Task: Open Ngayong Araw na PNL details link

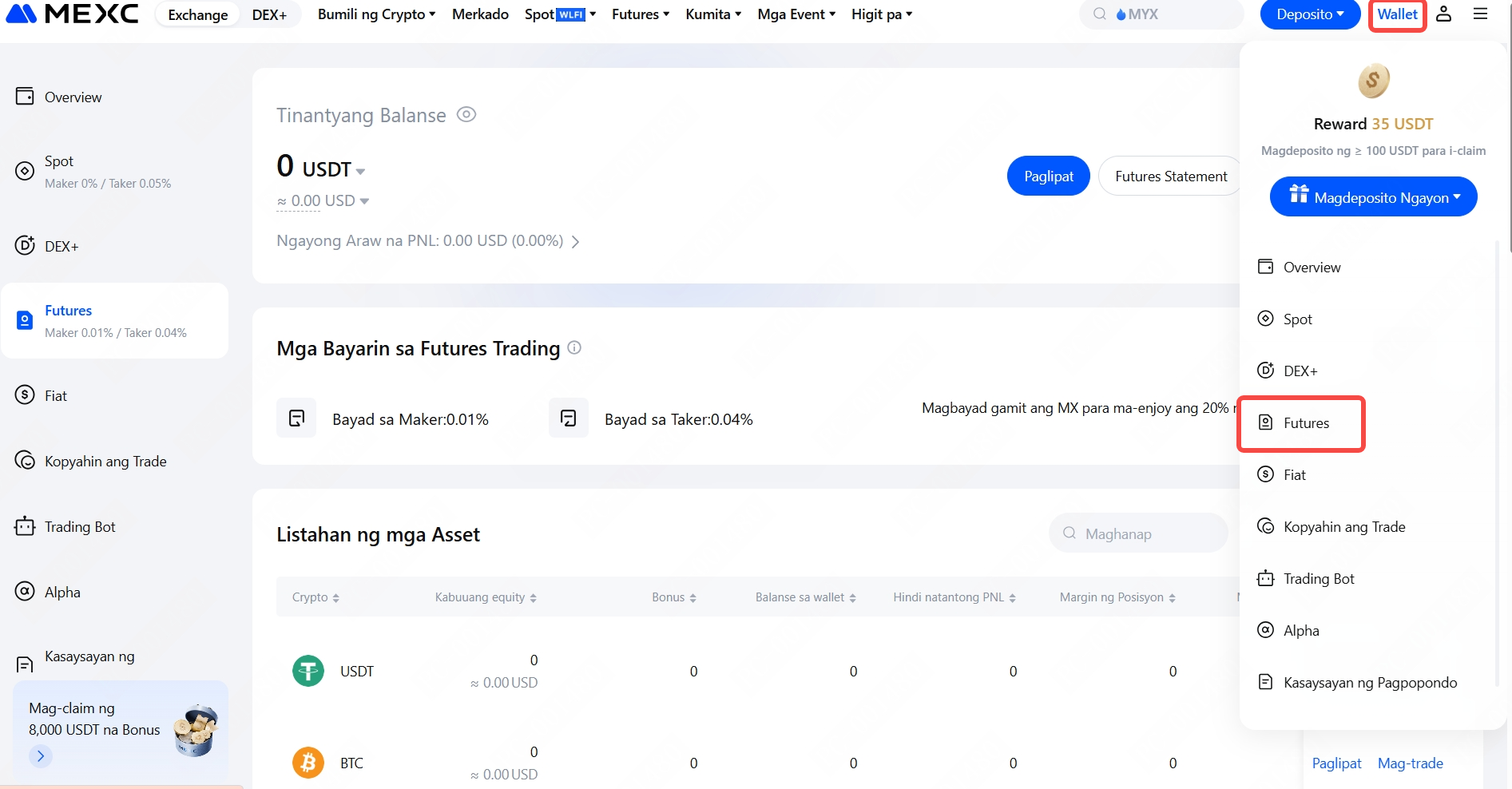Action: click(428, 240)
